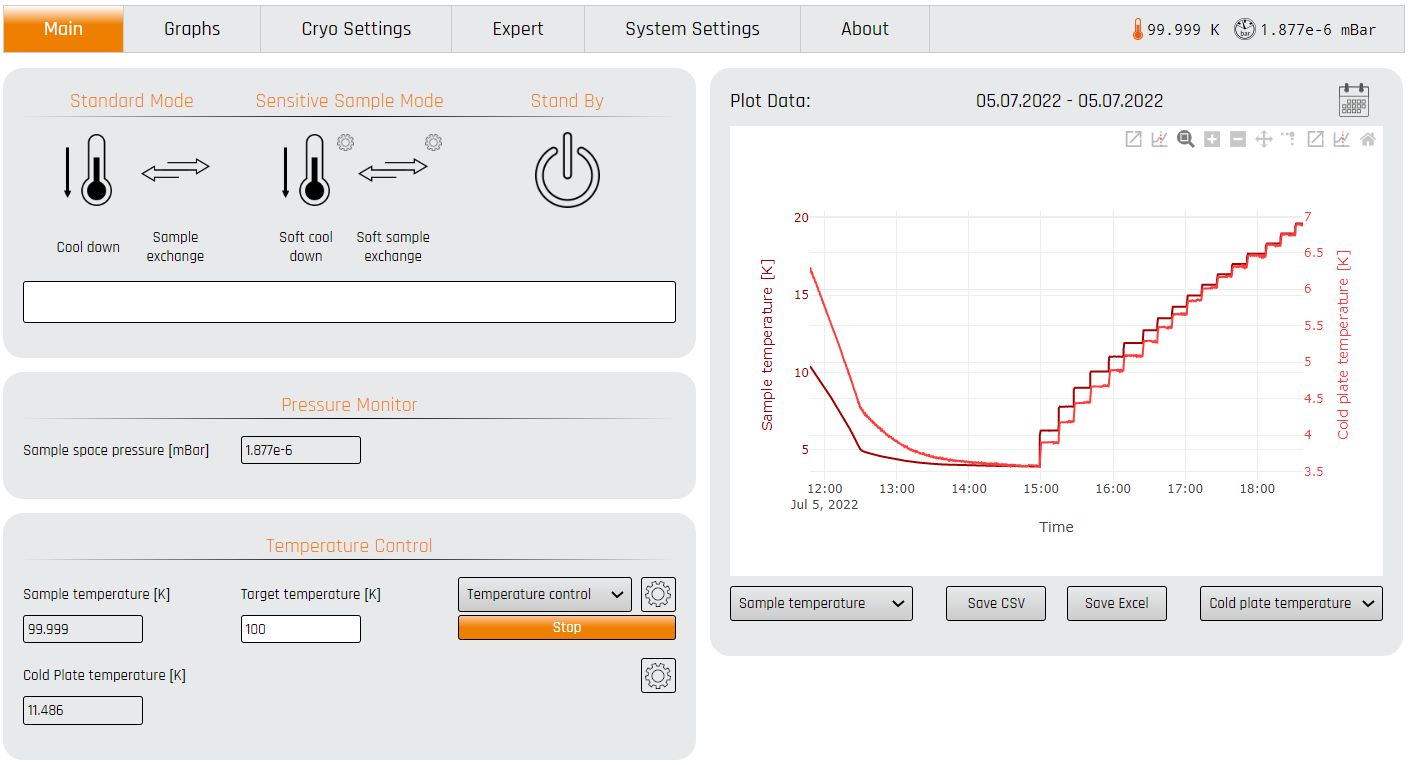Click the Target temperature input field
Screen dimensions: 1411x765
(300, 629)
